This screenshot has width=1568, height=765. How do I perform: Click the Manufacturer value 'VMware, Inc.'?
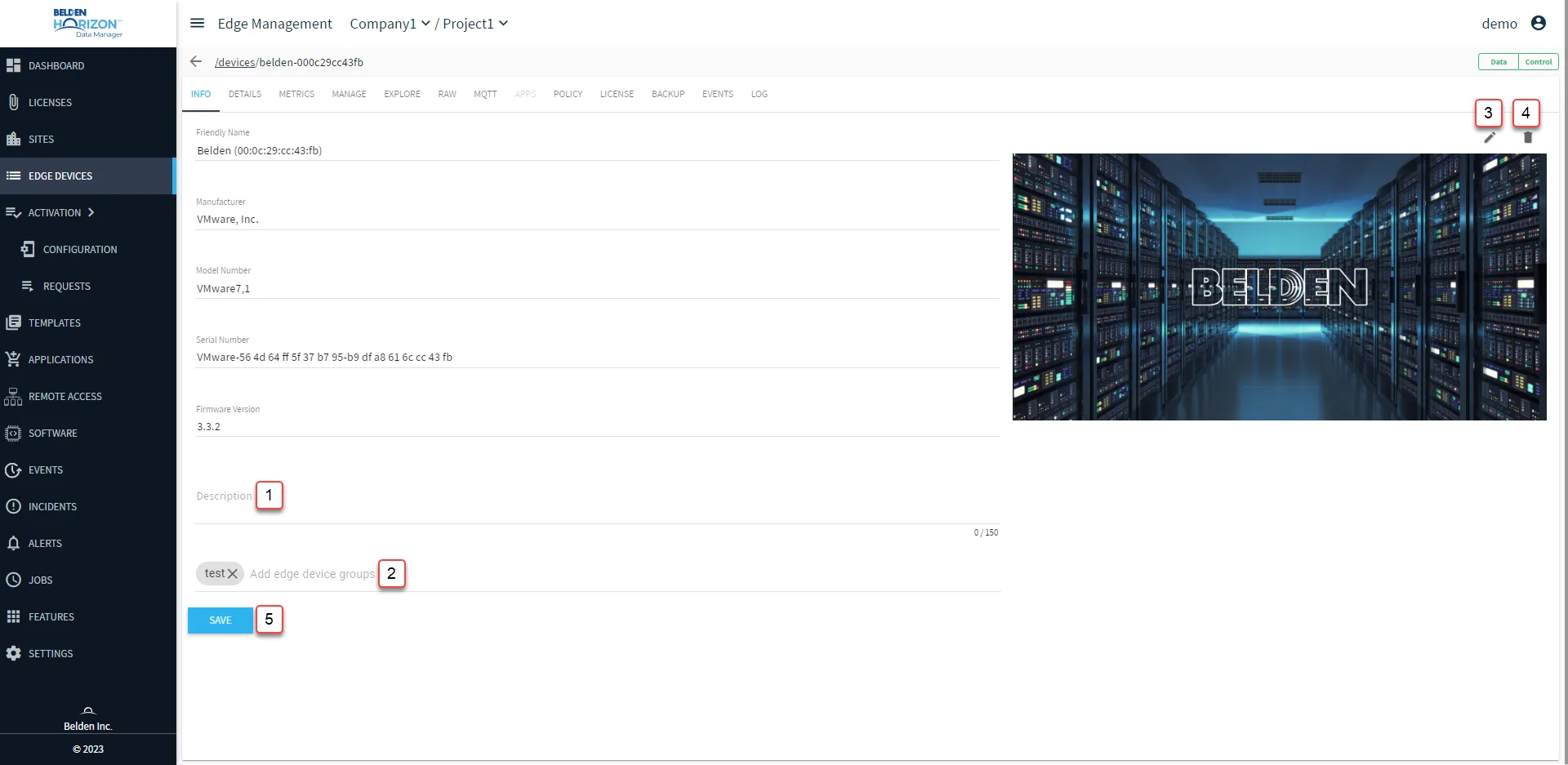point(228,220)
